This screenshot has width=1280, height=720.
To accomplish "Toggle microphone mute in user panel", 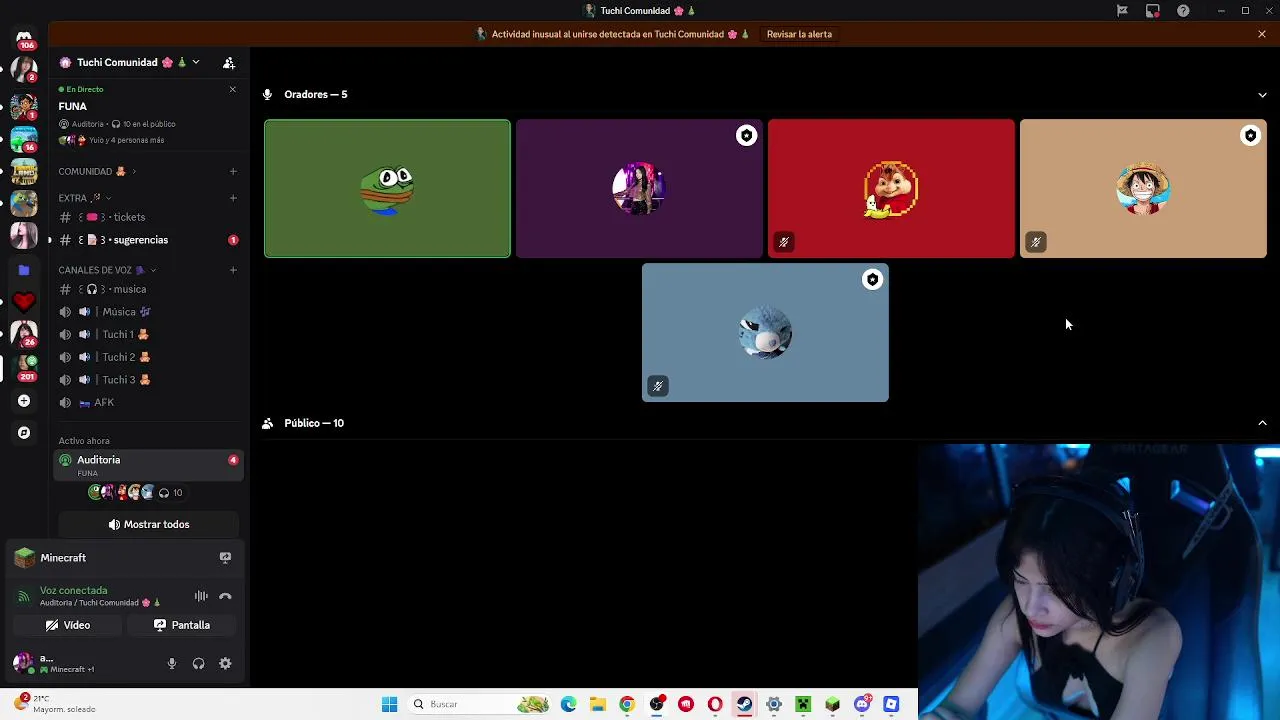I will [x=172, y=663].
